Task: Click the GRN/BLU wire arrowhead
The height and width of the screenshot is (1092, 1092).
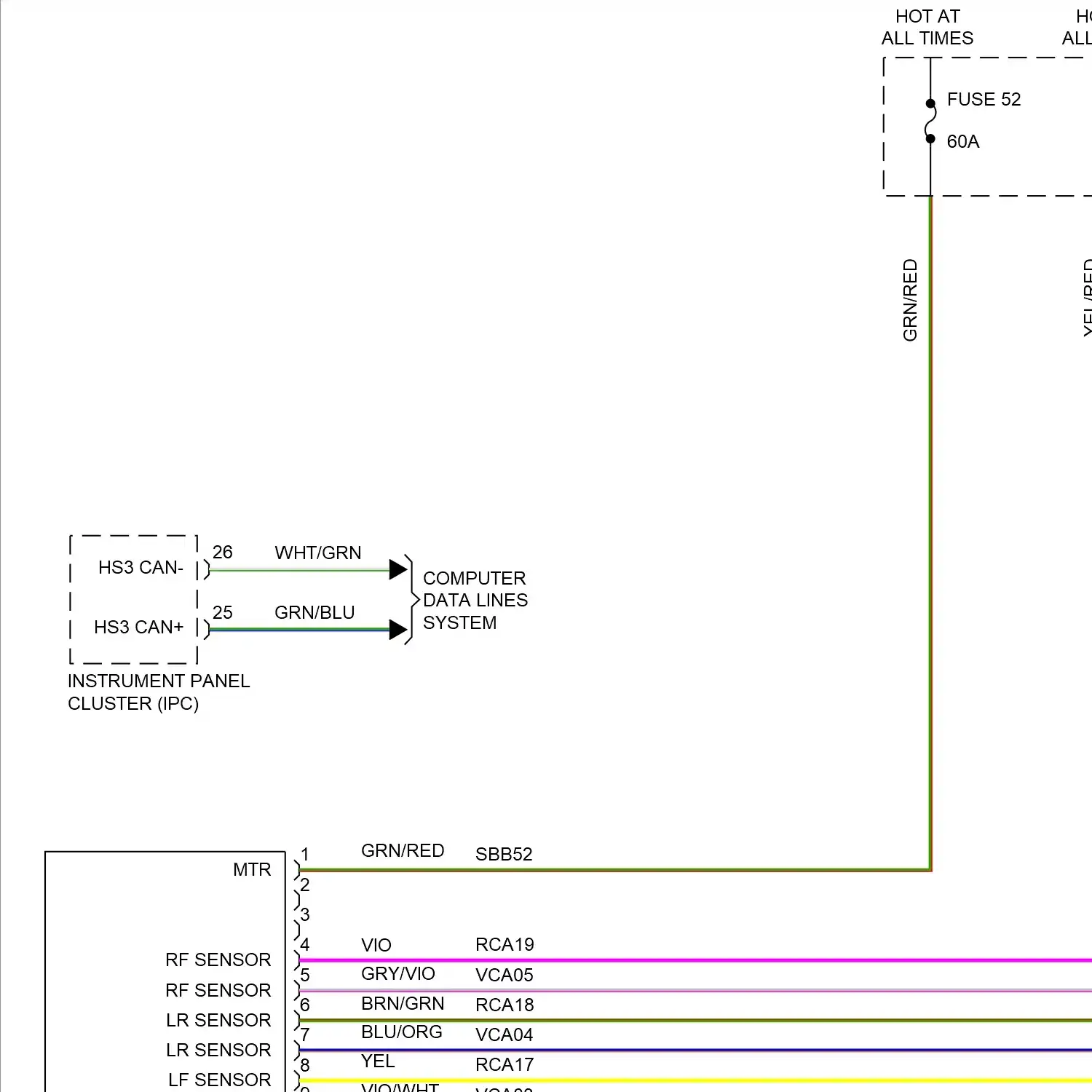Action: tap(397, 629)
